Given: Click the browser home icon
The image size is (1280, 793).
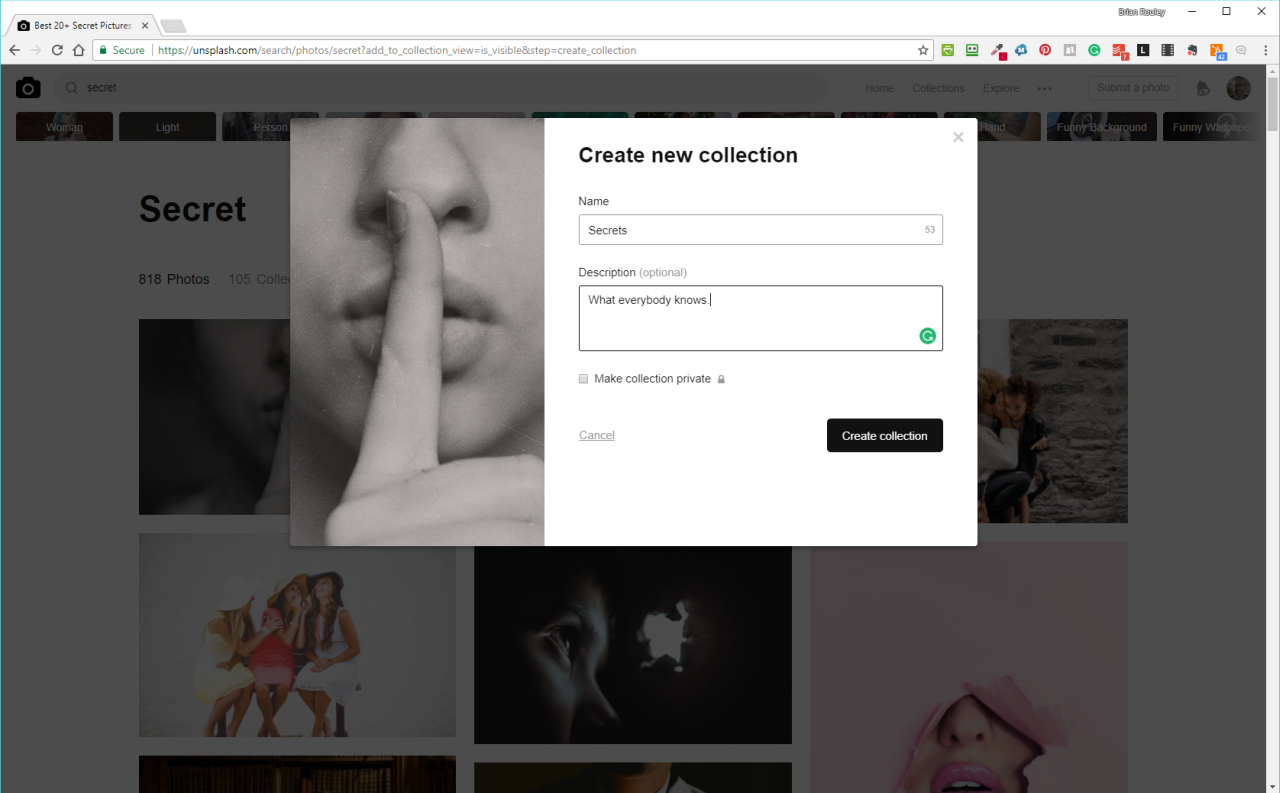Looking at the screenshot, I should 79,50.
